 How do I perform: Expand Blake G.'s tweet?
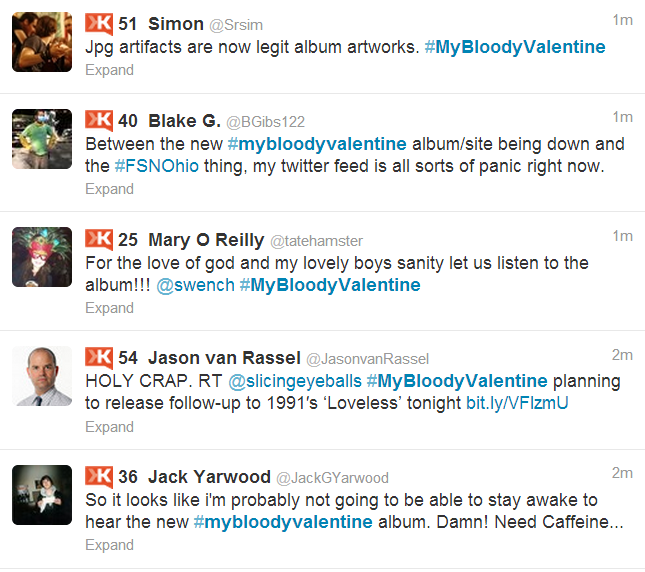pos(109,189)
